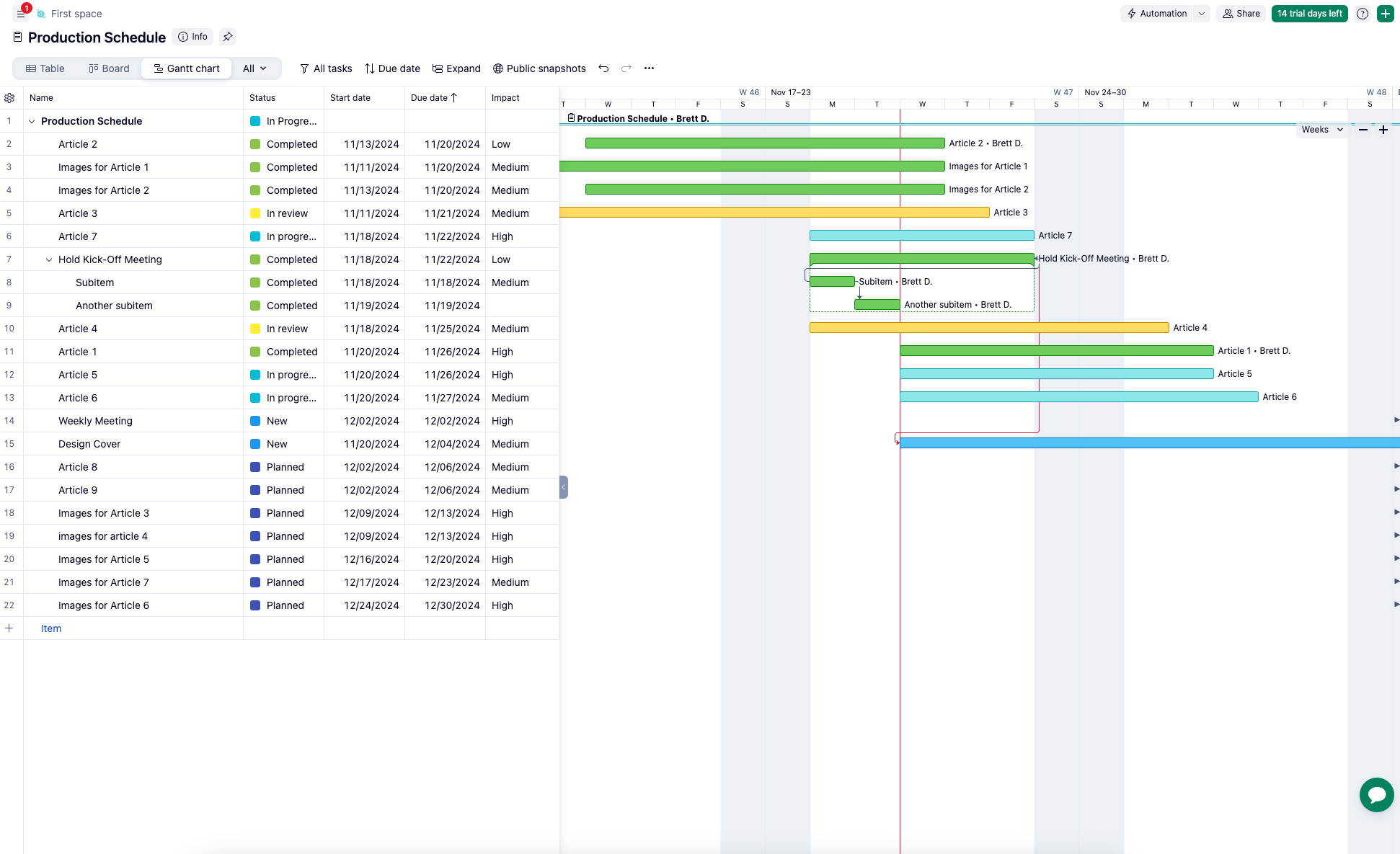Collapse the Hold Kick-Off Meeting subtasks
This screenshot has height=854, width=1400.
(49, 259)
